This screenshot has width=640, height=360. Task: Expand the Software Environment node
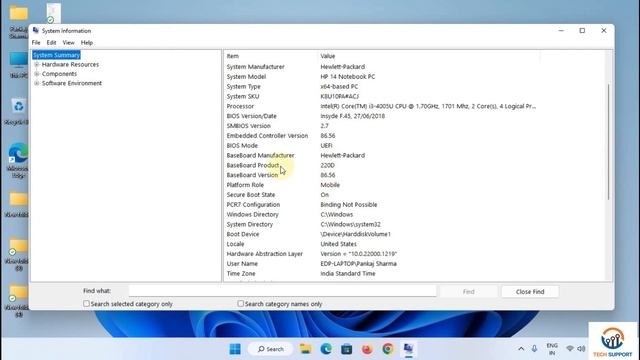[x=37, y=83]
